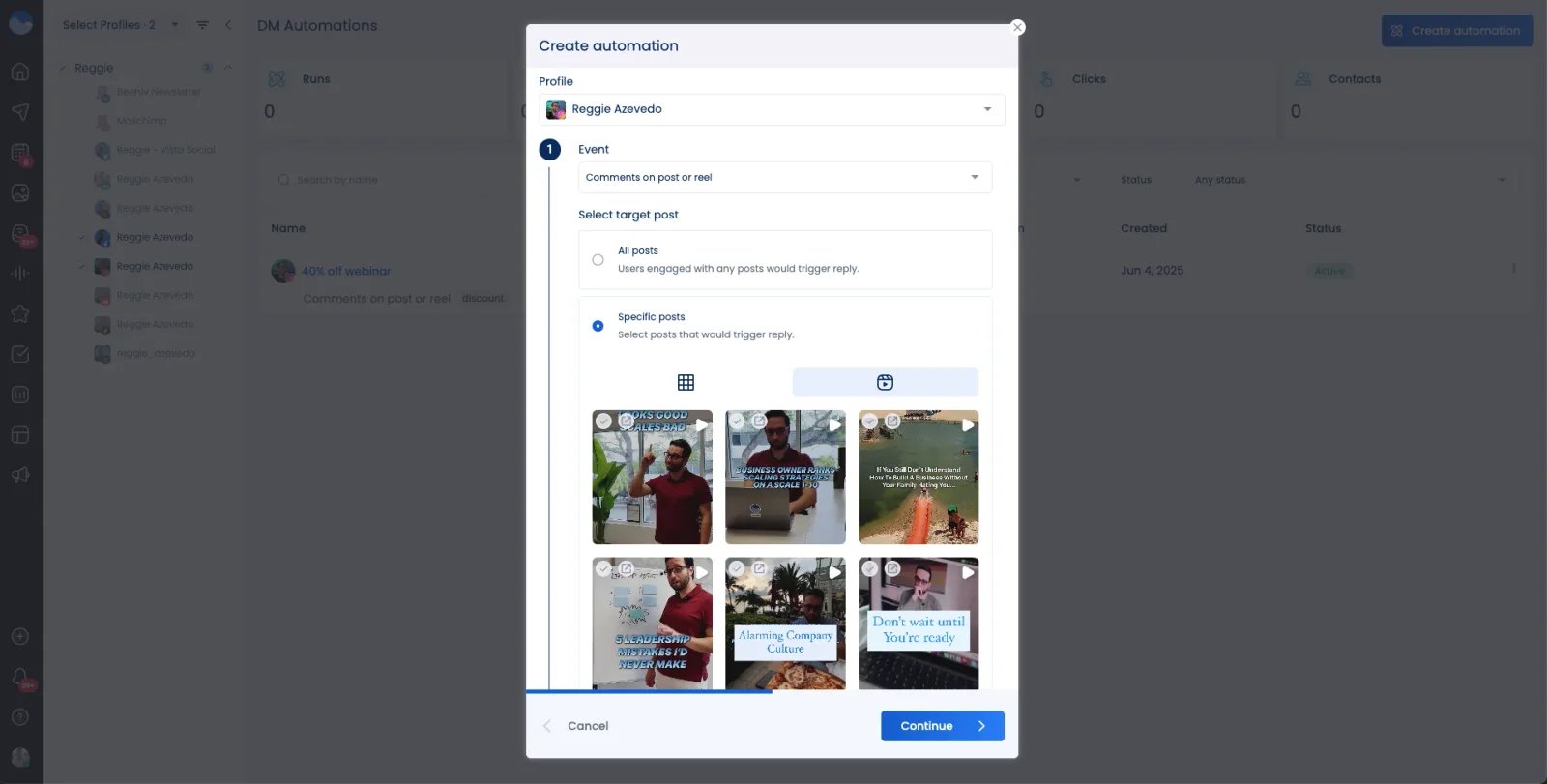The image size is (1547, 784).
Task: Collapse the Reggie profile group chevron
Action: point(228,68)
